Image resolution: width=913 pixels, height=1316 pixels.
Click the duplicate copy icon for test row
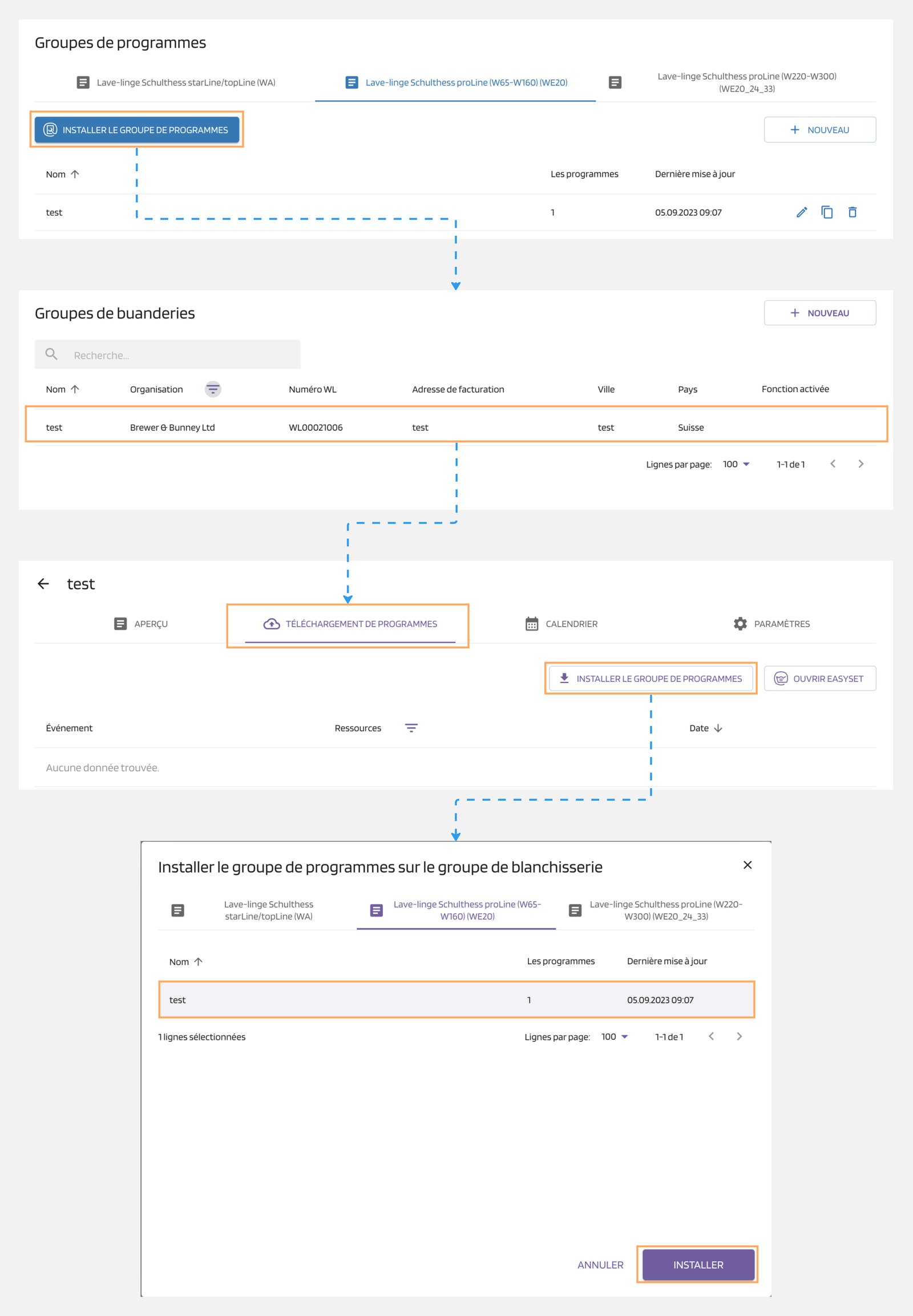pos(827,212)
